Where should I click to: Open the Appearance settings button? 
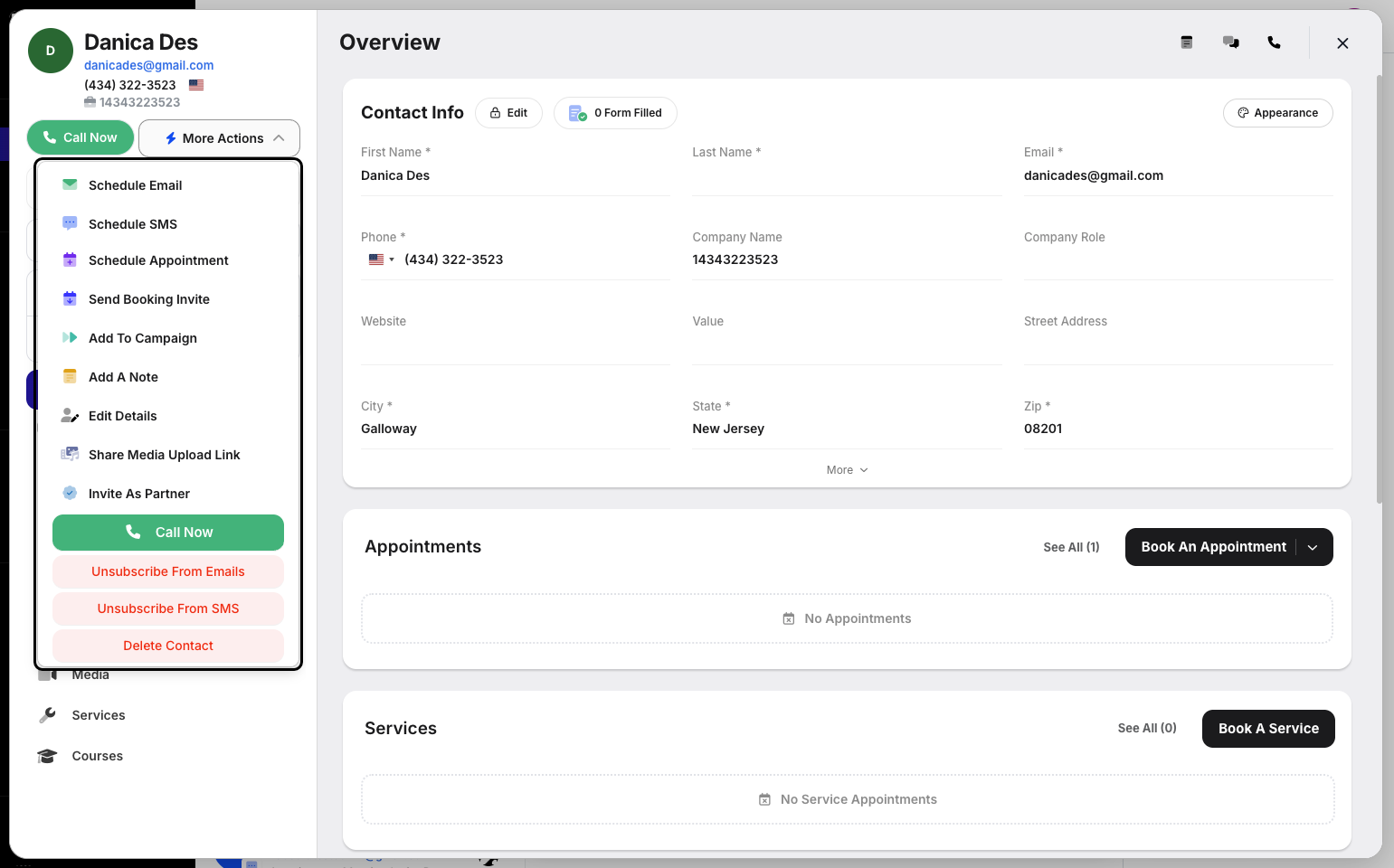coord(1277,113)
